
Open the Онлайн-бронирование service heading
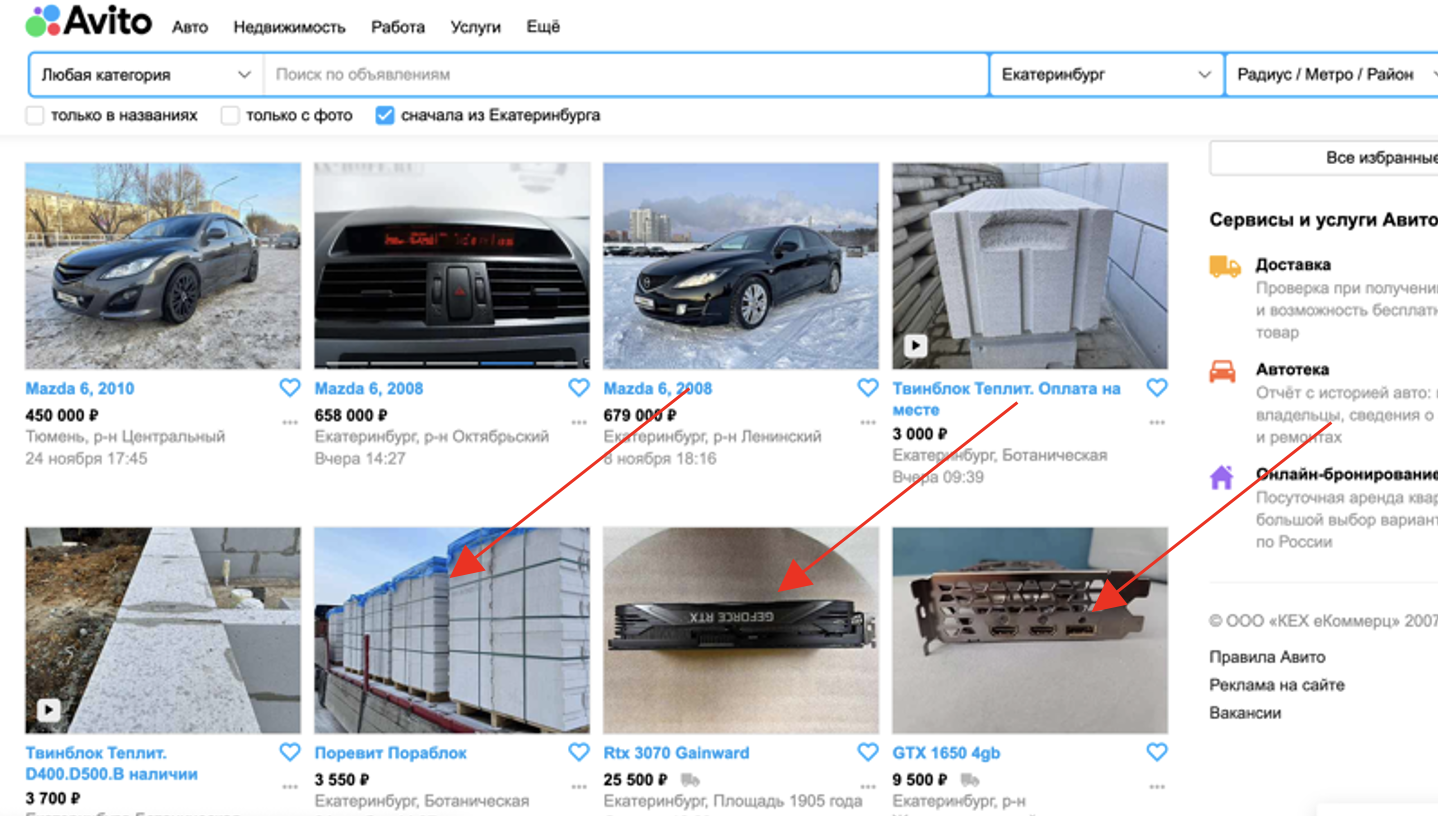[1347, 474]
